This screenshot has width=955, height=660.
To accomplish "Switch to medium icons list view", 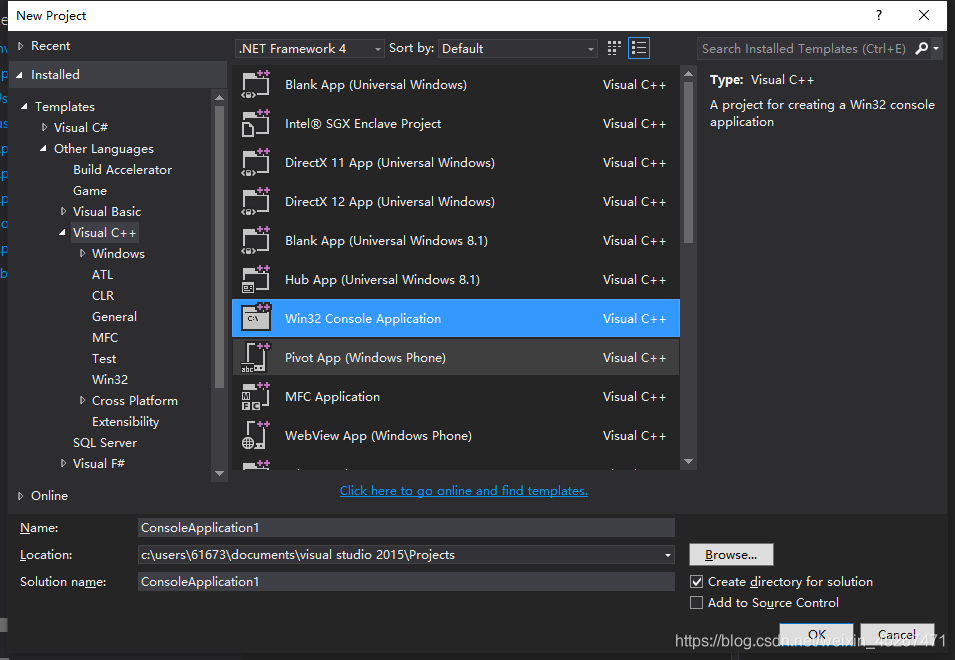I will 639,48.
